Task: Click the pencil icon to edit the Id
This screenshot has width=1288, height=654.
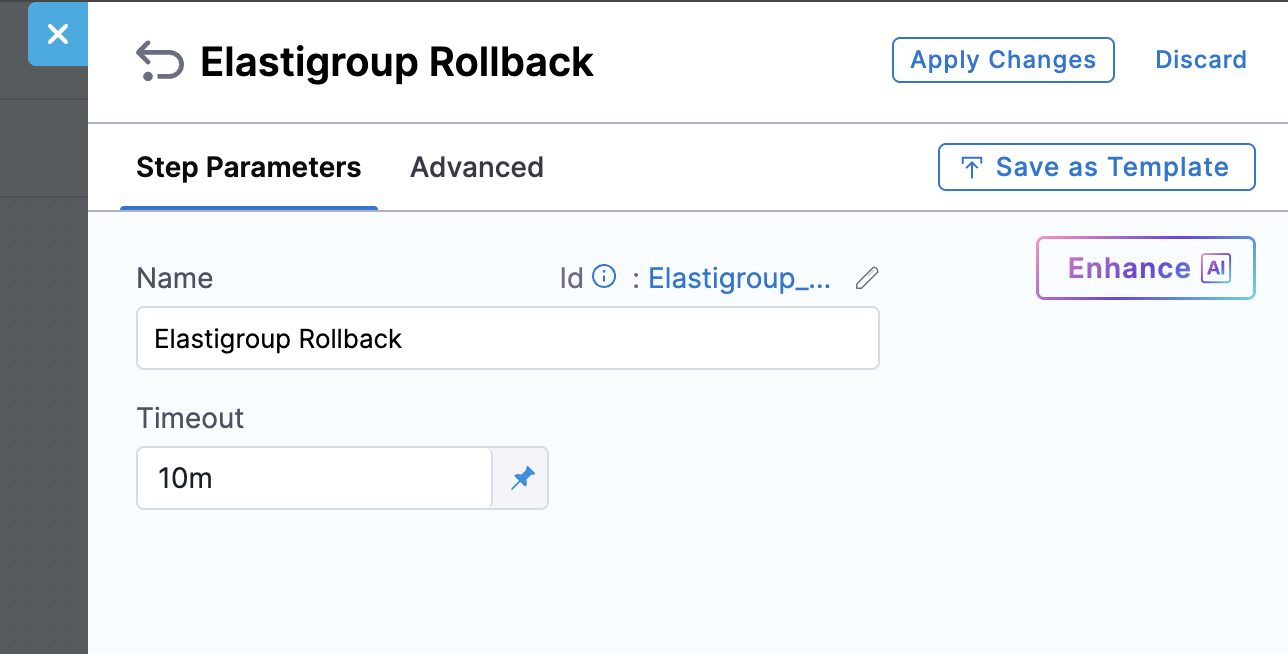Action: [867, 278]
